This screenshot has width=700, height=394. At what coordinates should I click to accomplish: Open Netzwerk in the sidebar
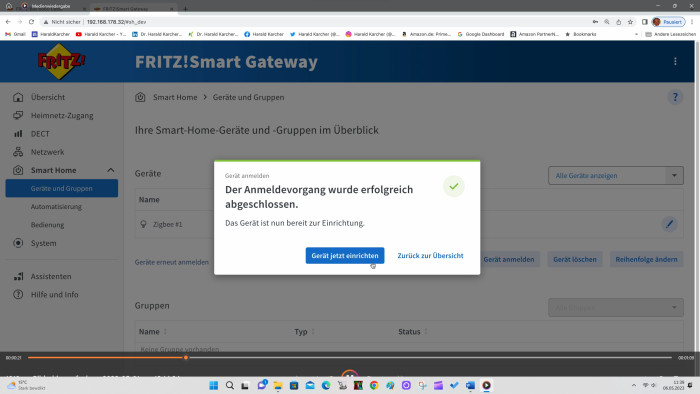click(x=47, y=152)
